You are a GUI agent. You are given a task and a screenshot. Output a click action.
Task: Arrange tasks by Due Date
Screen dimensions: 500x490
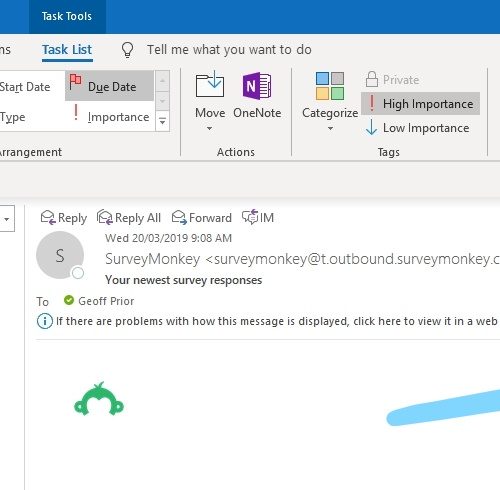click(110, 86)
